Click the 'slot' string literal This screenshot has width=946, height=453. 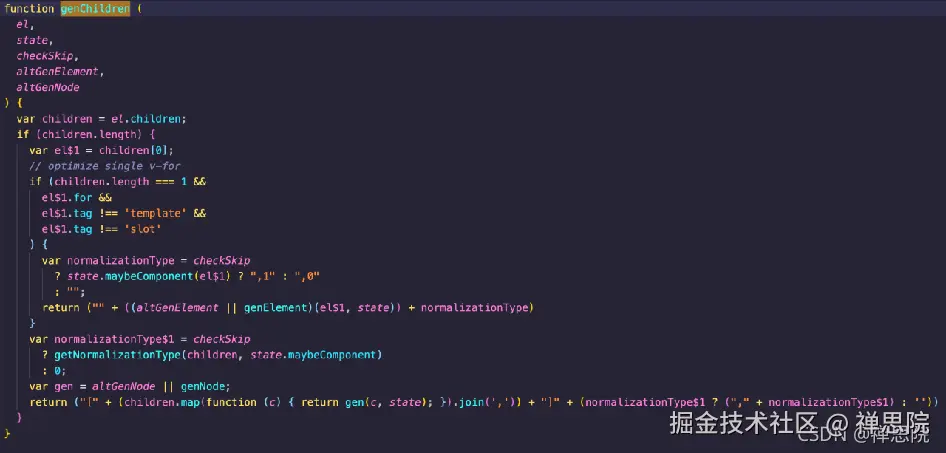coord(143,229)
